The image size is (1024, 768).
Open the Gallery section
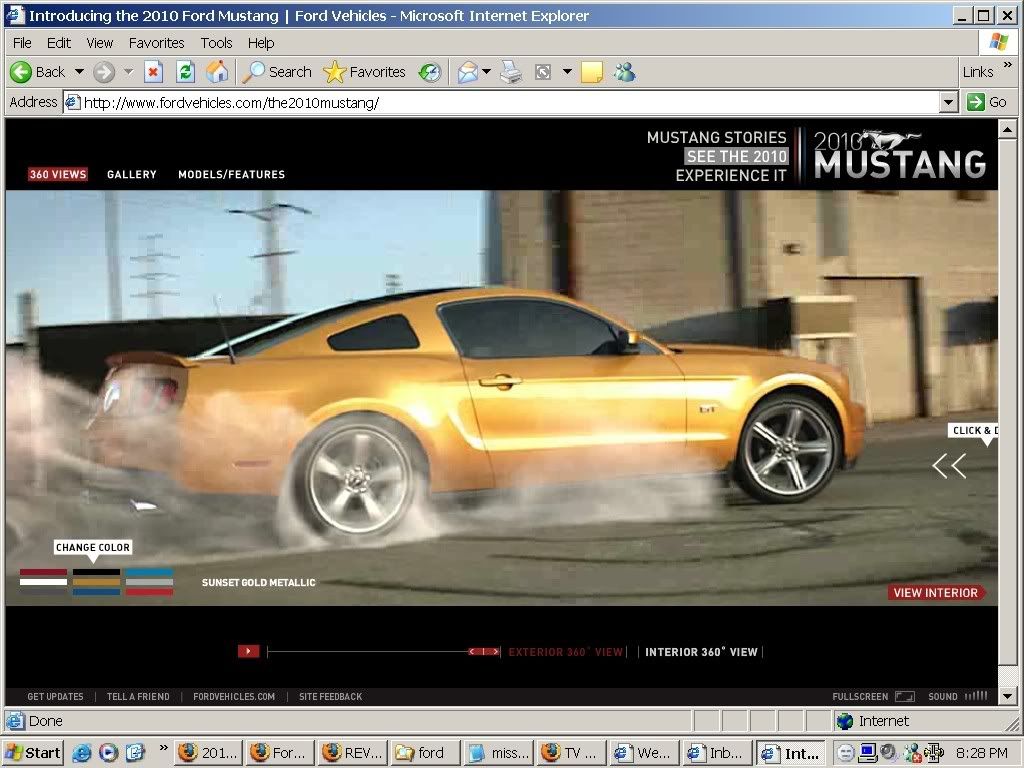coord(132,174)
